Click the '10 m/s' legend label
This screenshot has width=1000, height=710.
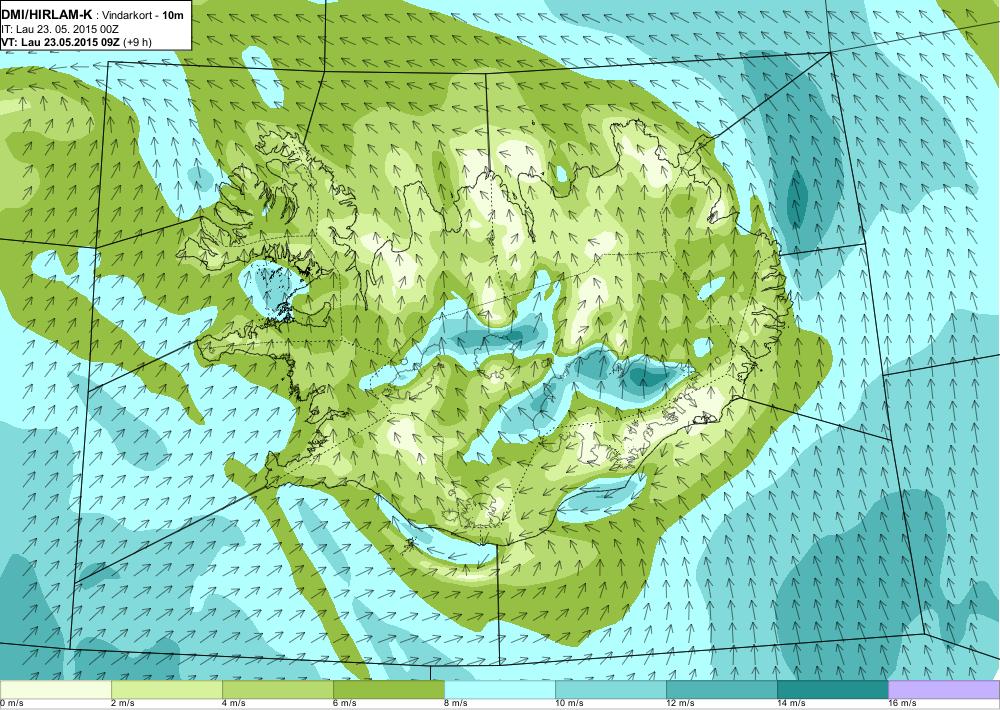tap(570, 704)
